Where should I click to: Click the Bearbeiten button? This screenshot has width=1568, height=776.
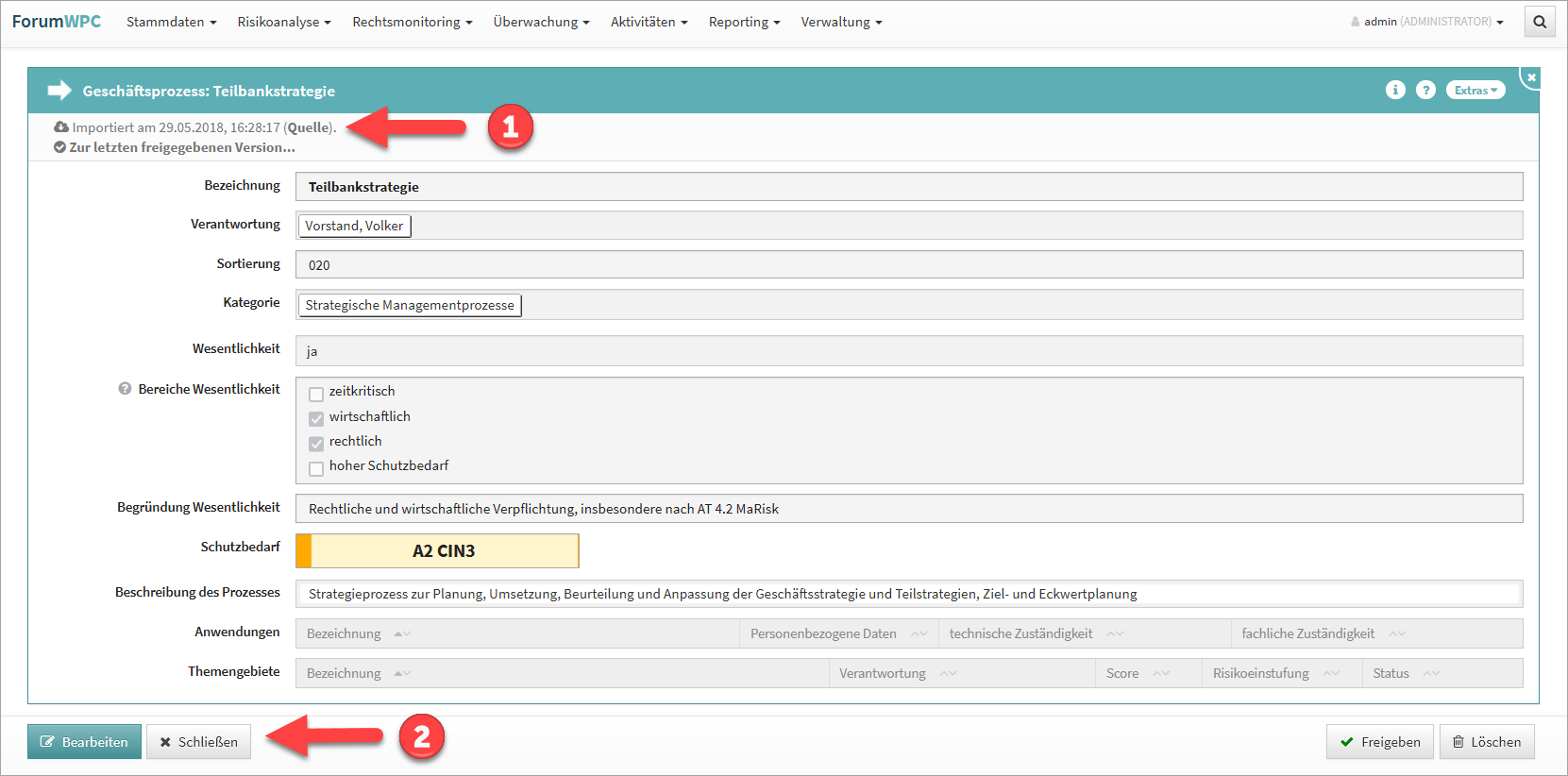click(84, 742)
